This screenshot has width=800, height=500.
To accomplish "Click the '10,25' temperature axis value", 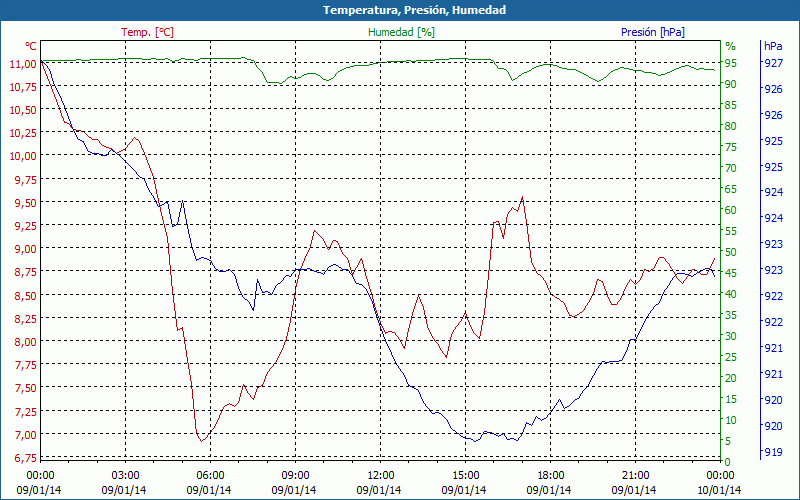I will click(23, 133).
